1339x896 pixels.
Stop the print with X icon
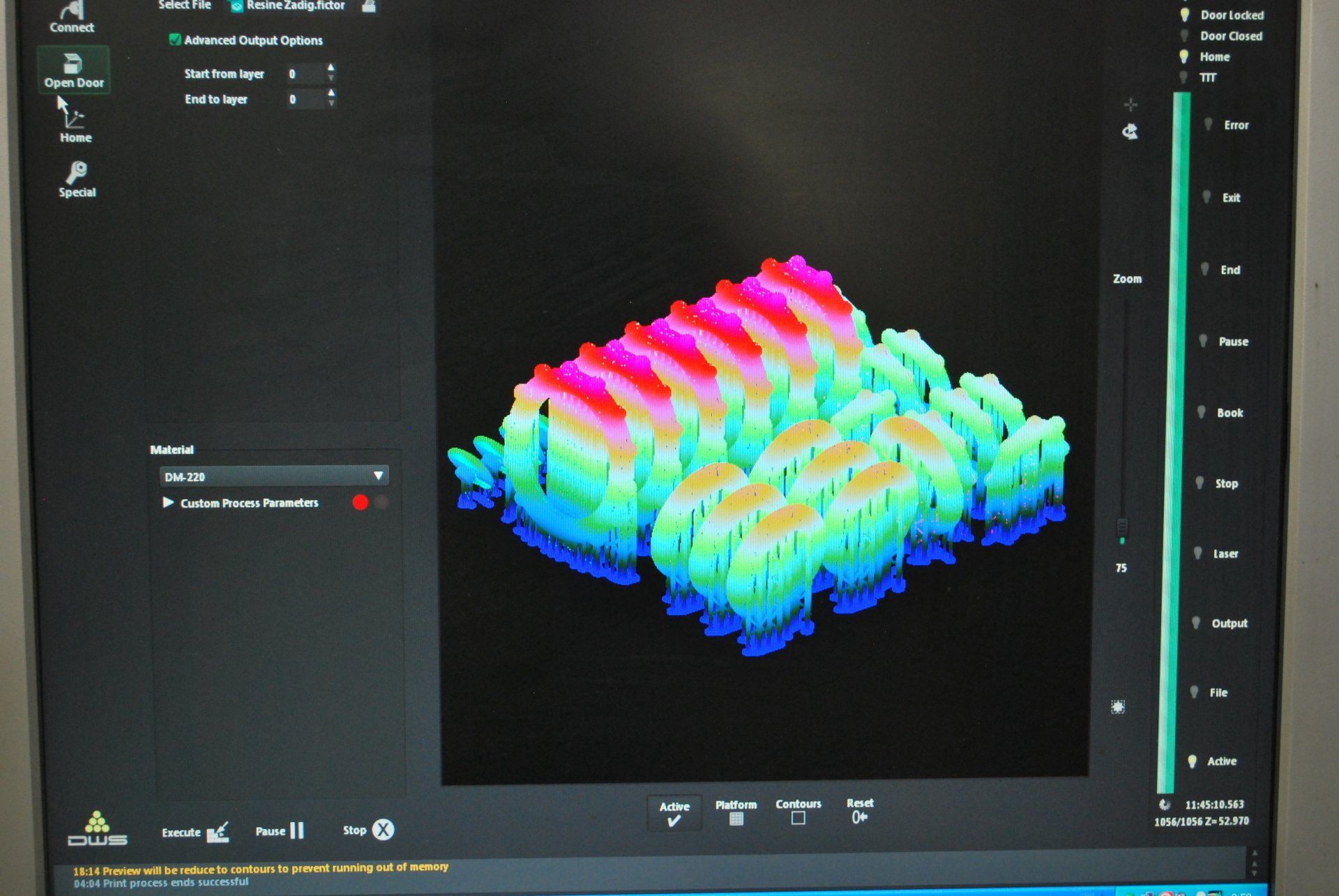point(383,830)
